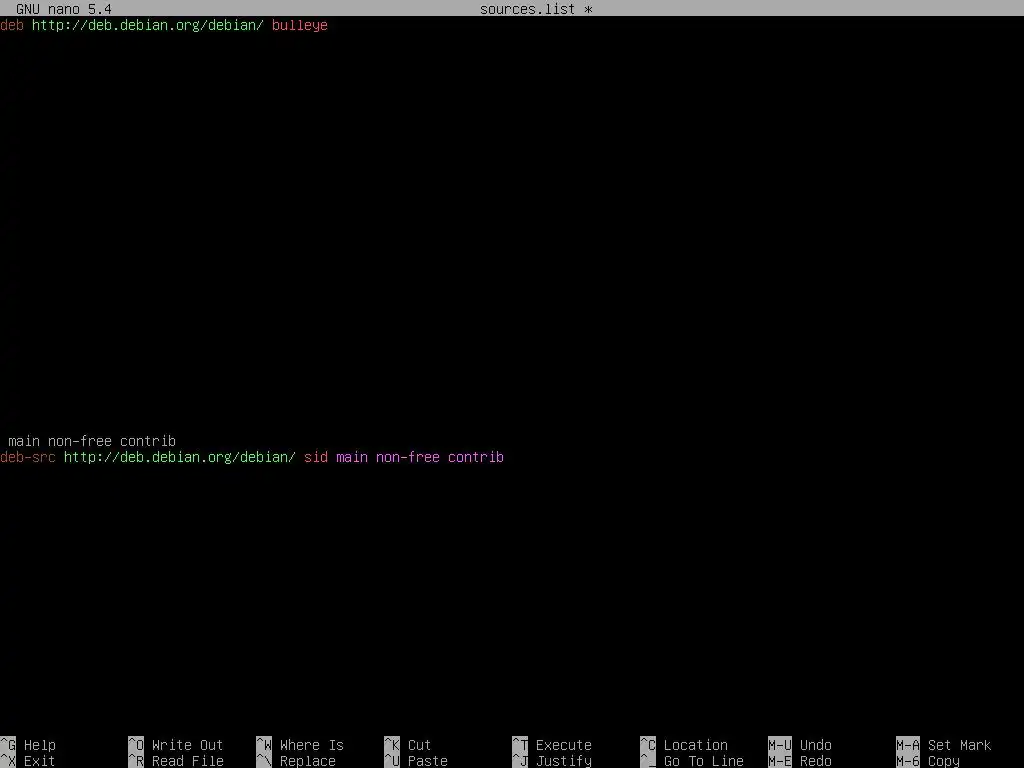Click the URL on the deb-src line
The height and width of the screenshot is (768, 1024).
pyautogui.click(x=180, y=457)
